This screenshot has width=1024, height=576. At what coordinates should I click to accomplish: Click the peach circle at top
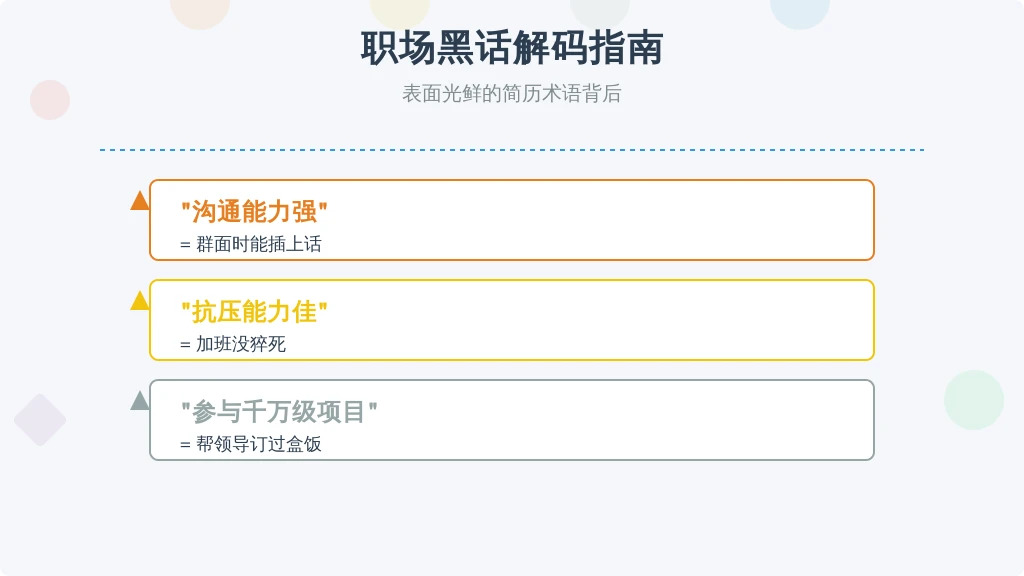tap(200, 10)
